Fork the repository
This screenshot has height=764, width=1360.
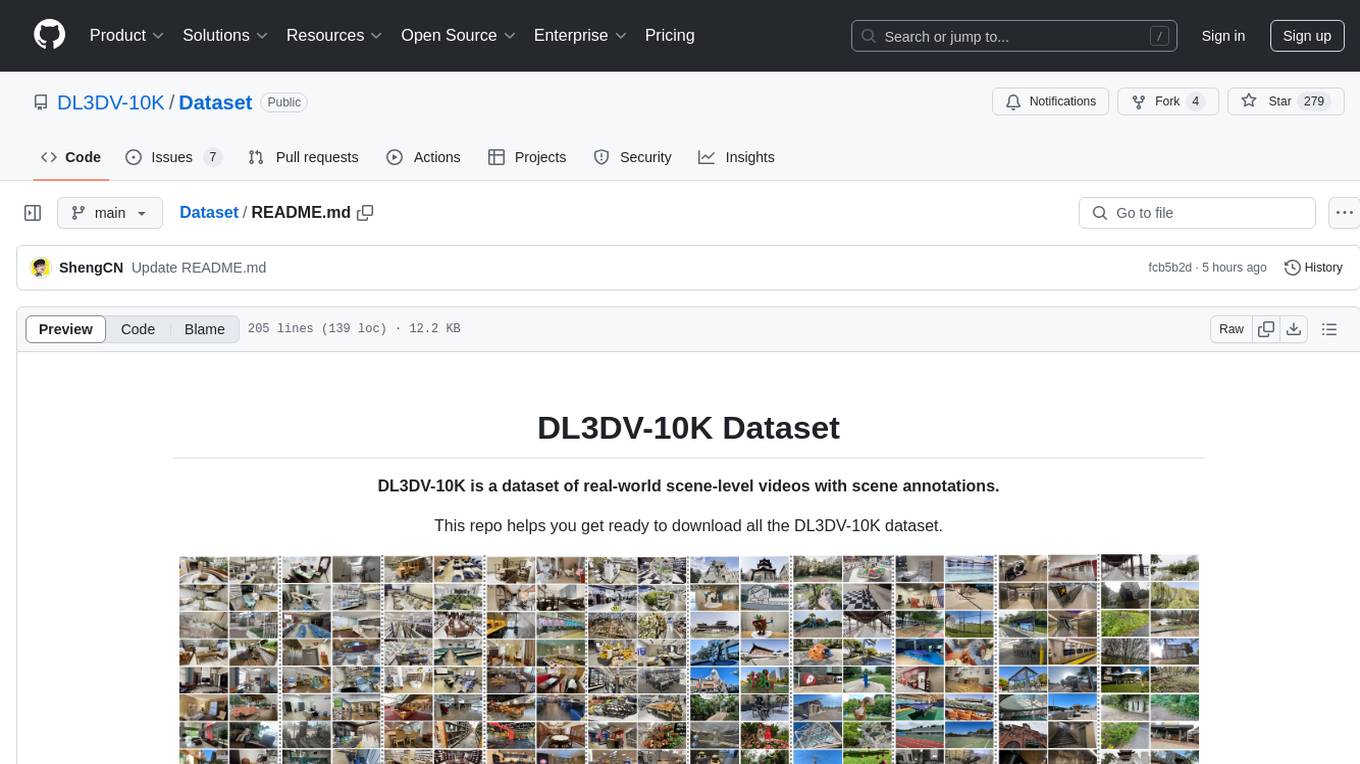(1167, 101)
